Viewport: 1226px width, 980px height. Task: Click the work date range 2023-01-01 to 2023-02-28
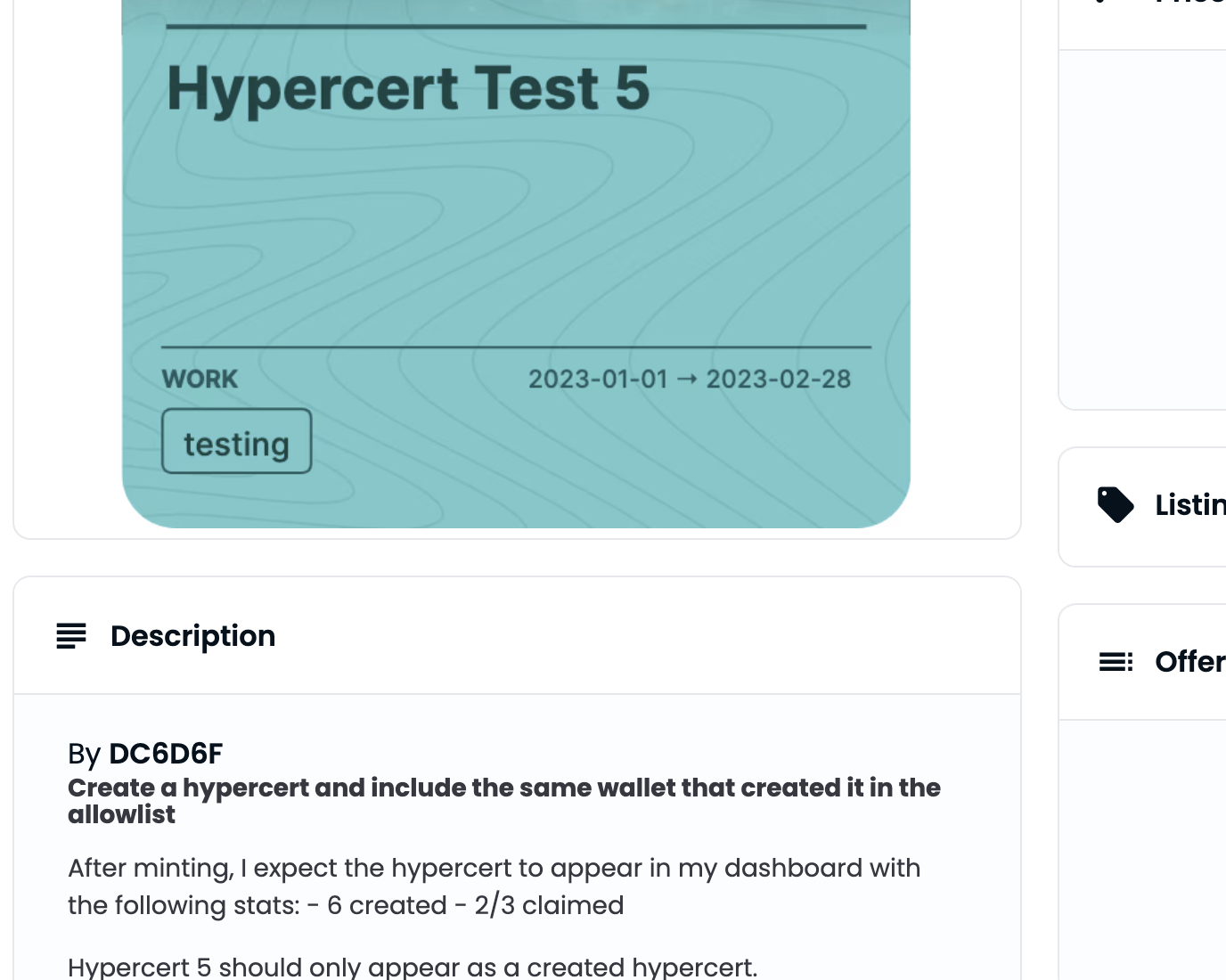[x=689, y=378]
